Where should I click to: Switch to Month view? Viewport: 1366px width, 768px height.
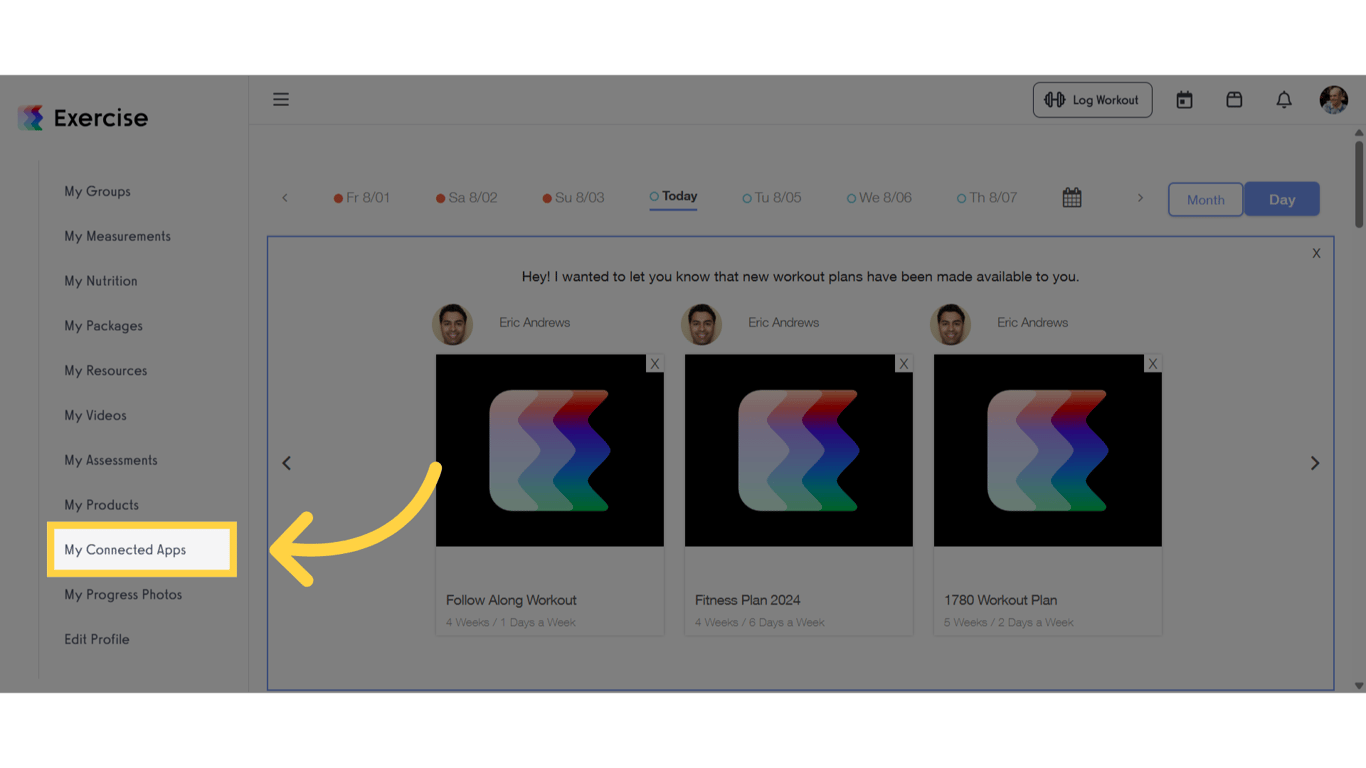point(1205,199)
